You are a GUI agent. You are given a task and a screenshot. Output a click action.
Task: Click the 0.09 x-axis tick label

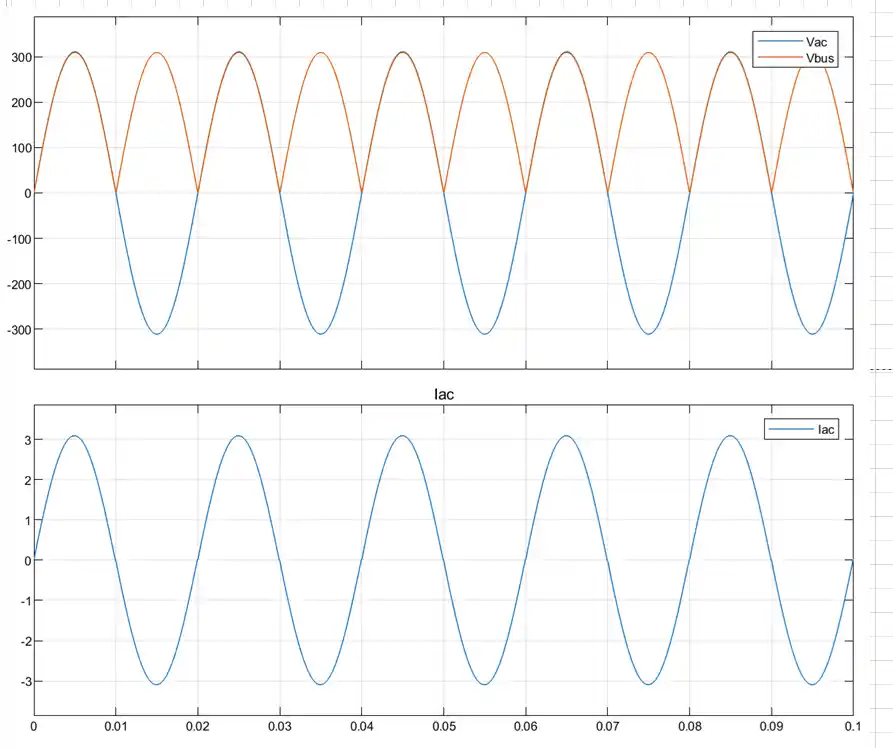(771, 726)
